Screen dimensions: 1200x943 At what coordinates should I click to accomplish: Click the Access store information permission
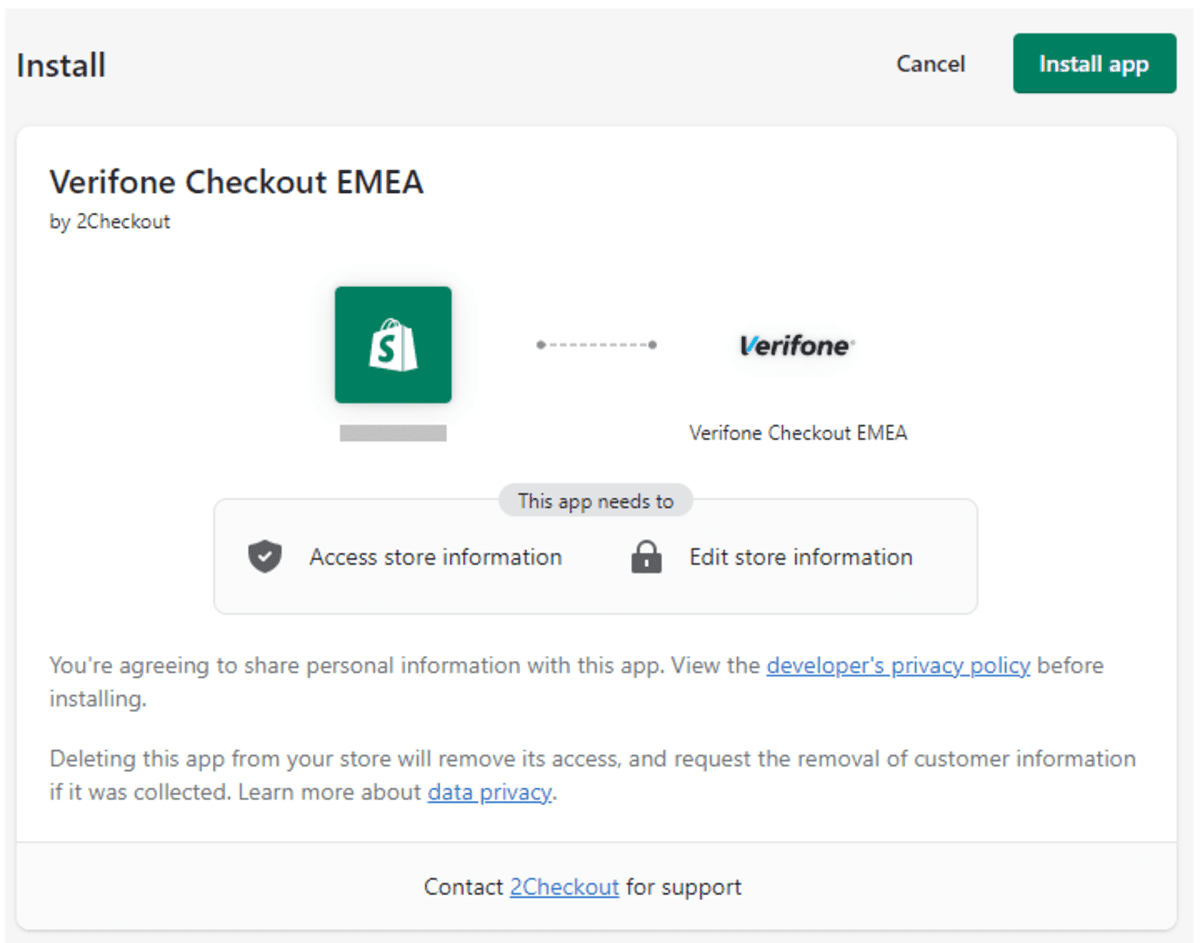[435, 557]
